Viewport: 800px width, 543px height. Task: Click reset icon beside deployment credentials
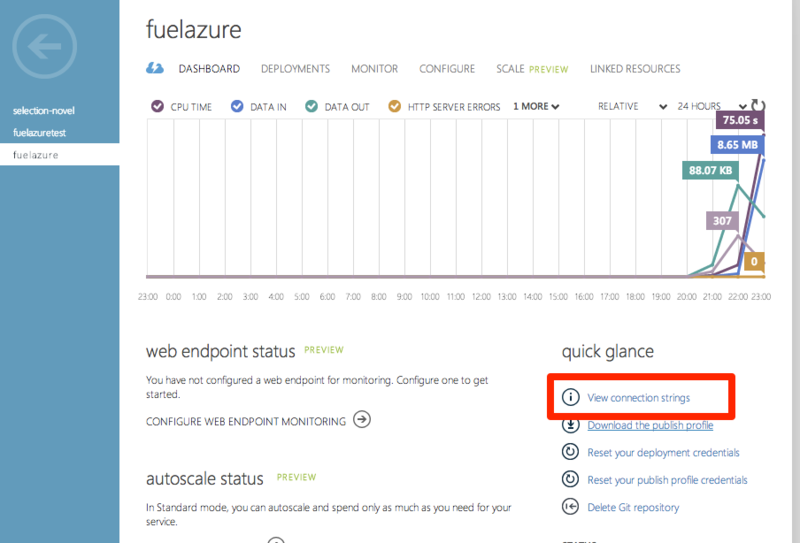coord(570,452)
